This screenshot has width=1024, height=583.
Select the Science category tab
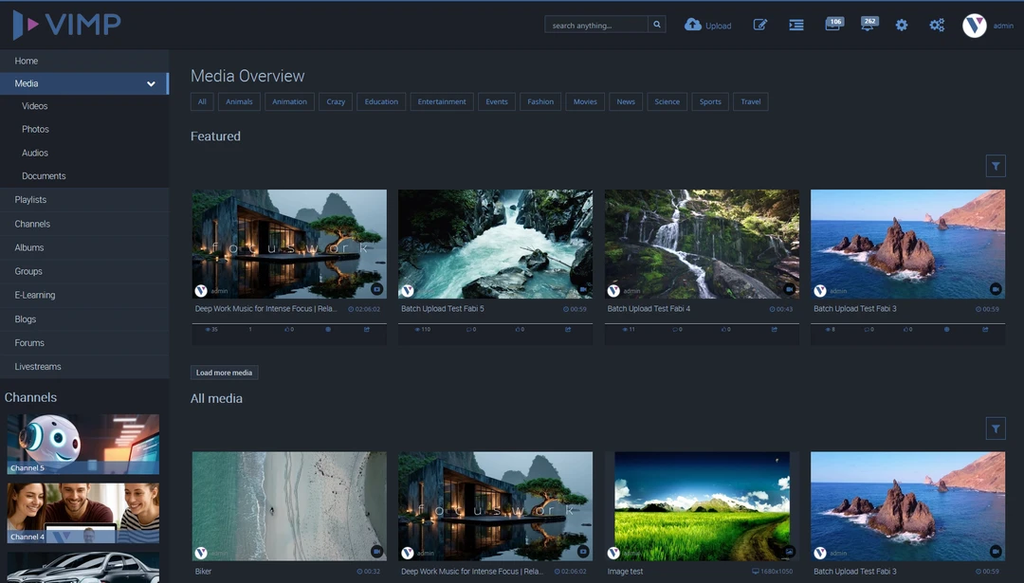point(667,102)
